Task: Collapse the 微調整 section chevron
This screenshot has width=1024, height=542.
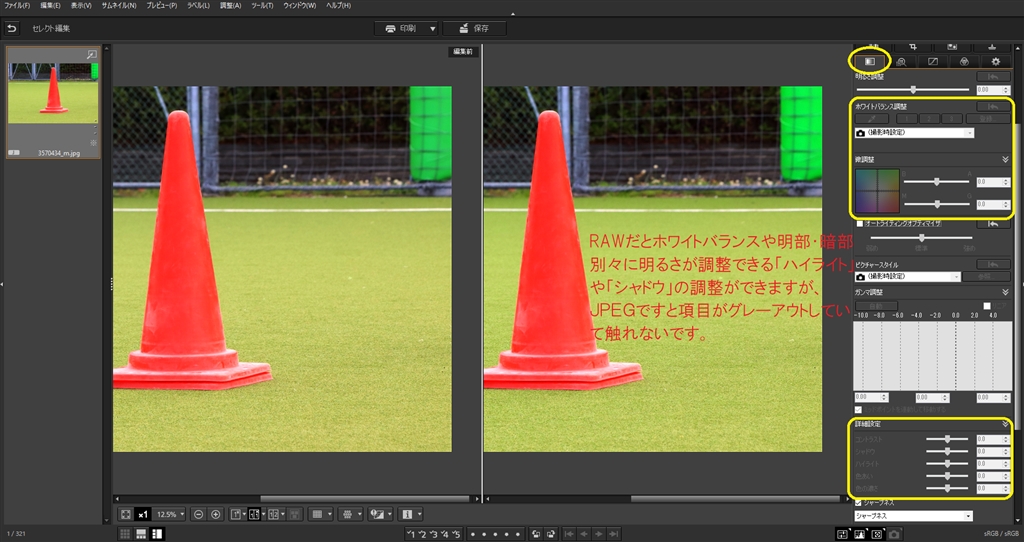Action: [1005, 158]
